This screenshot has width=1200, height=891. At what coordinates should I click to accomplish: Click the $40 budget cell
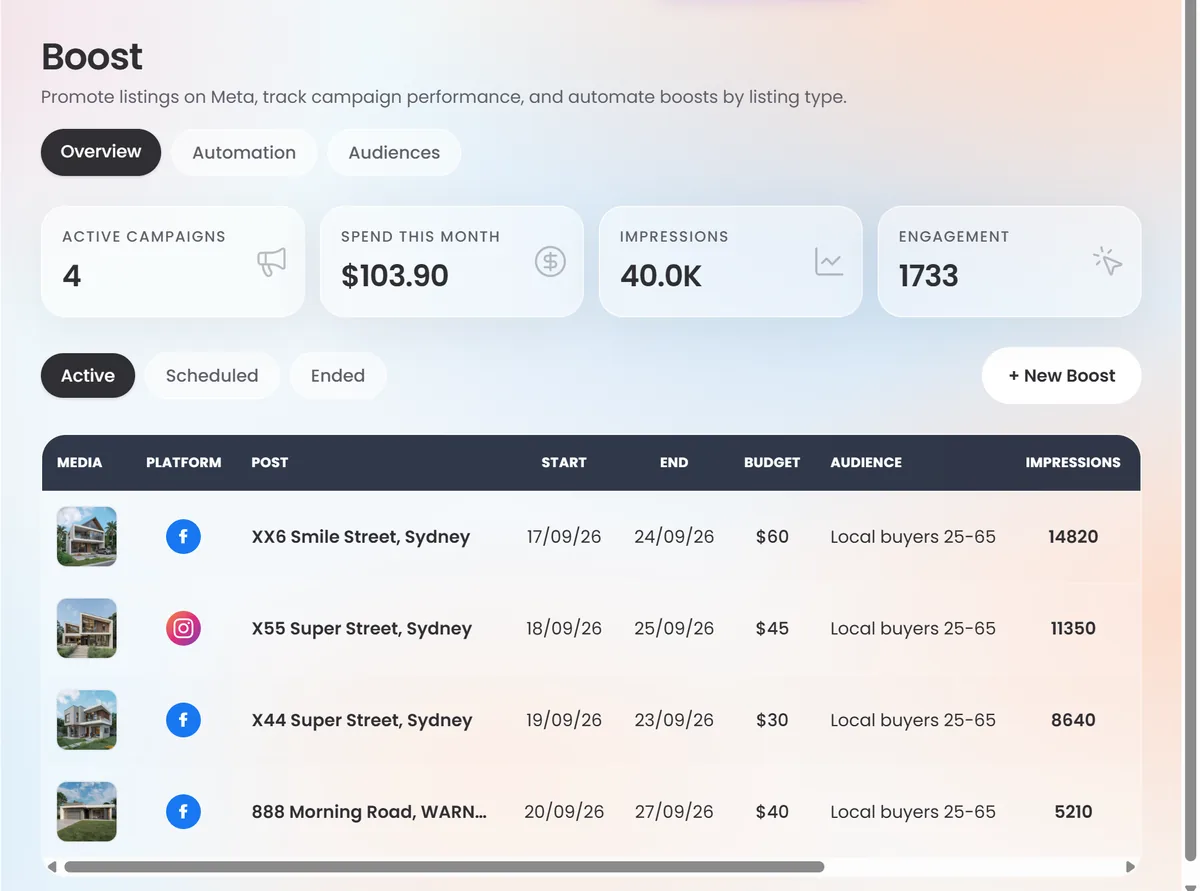coord(772,812)
